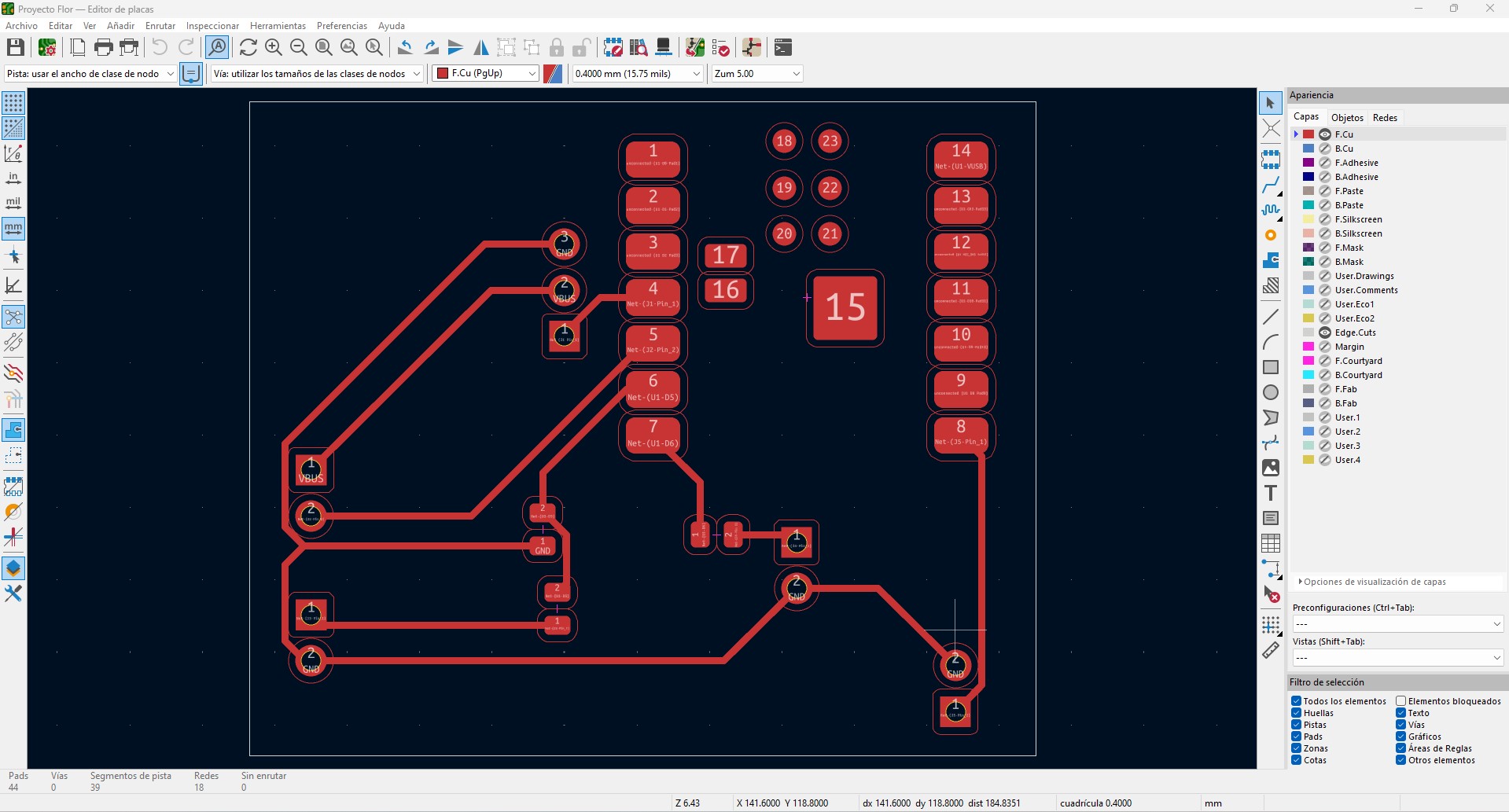Open the Ayuda menu

coord(392,26)
